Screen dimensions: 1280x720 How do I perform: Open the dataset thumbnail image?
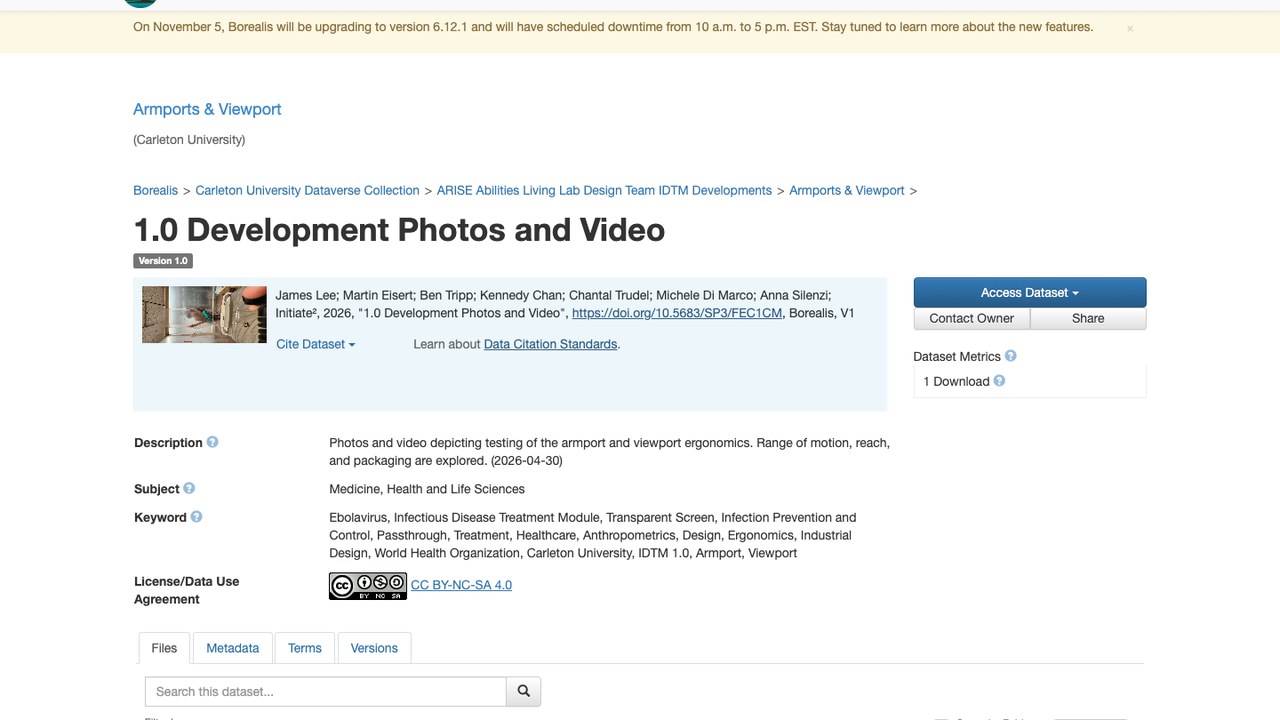click(204, 314)
